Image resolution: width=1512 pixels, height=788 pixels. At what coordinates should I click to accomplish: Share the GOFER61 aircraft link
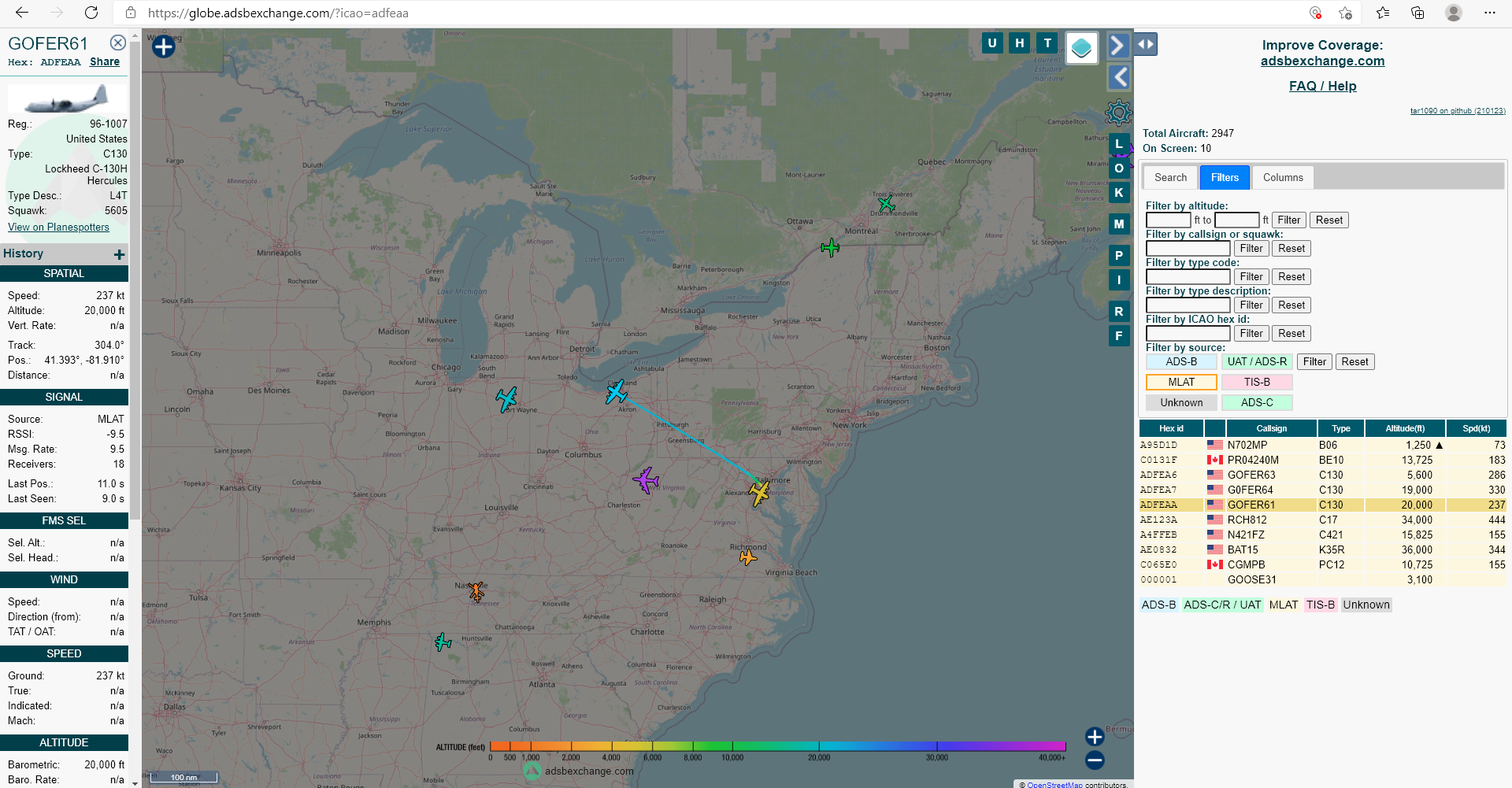tap(105, 61)
